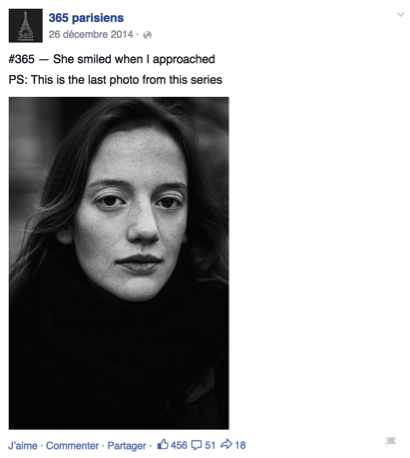The image size is (410, 458).
Task: Click the post caption line "She smiled when I approached"
Action: coord(134,59)
